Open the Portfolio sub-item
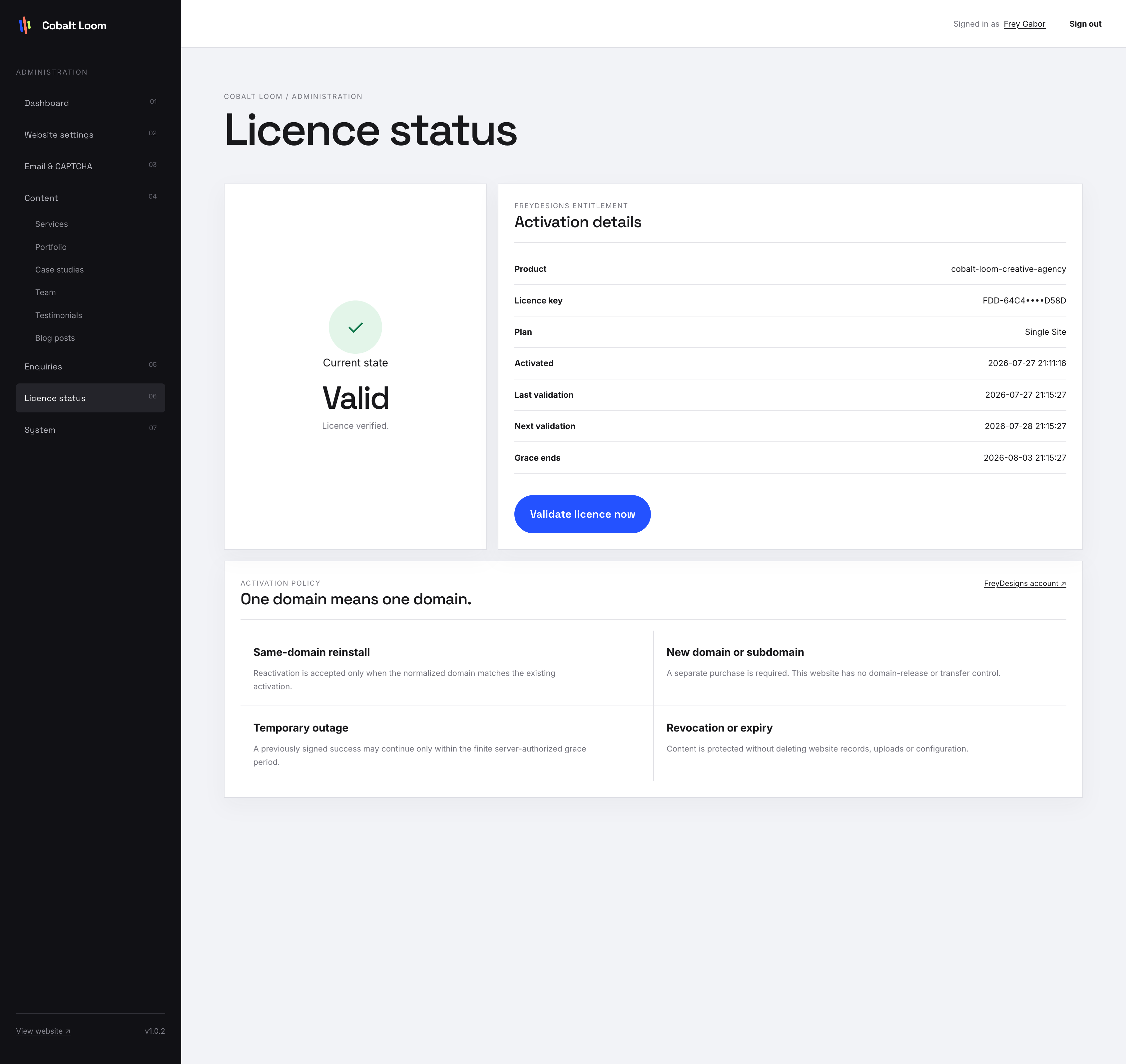 coord(51,247)
